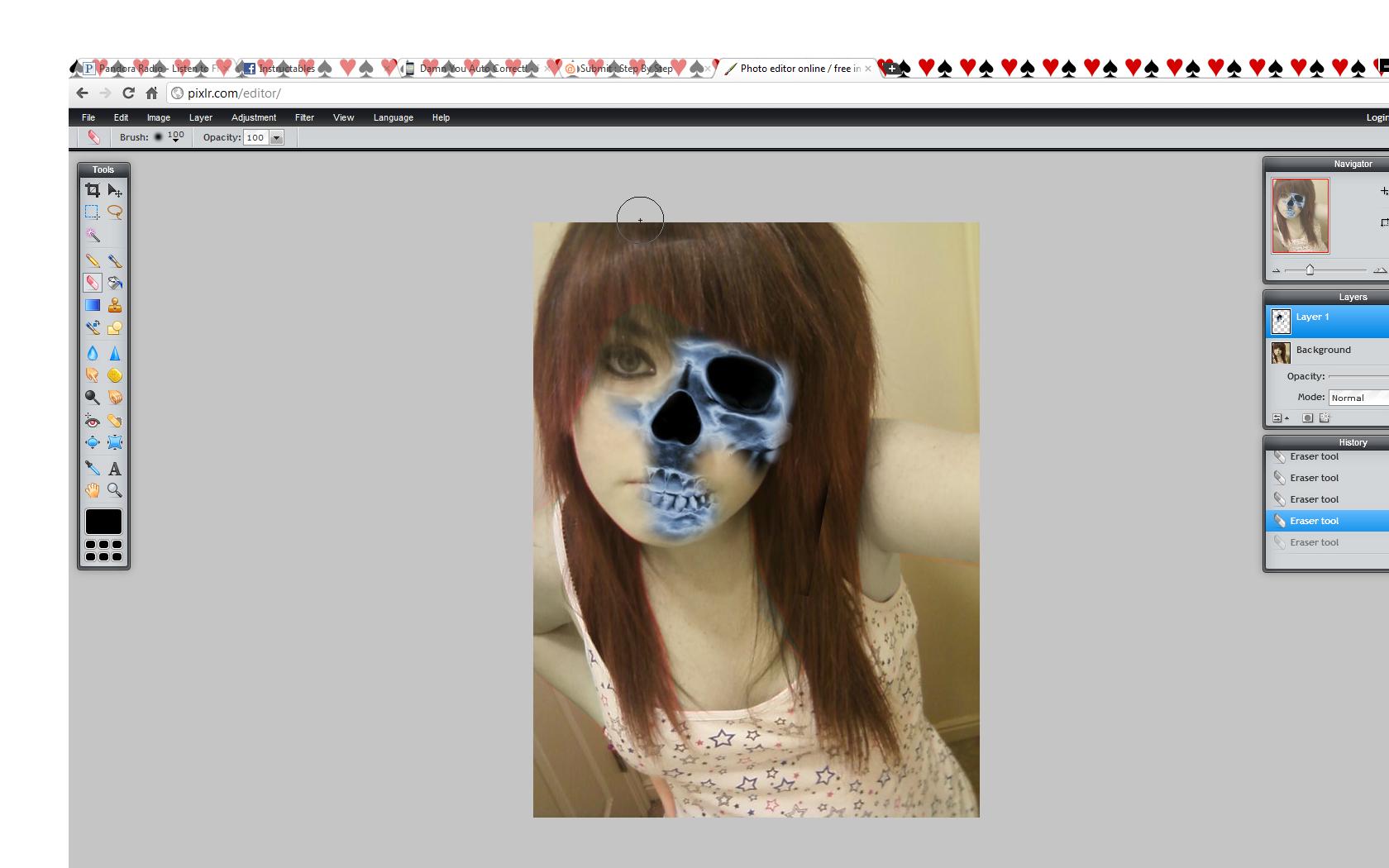The width and height of the screenshot is (1389, 868).
Task: Select the Brush tool
Action: (115, 260)
